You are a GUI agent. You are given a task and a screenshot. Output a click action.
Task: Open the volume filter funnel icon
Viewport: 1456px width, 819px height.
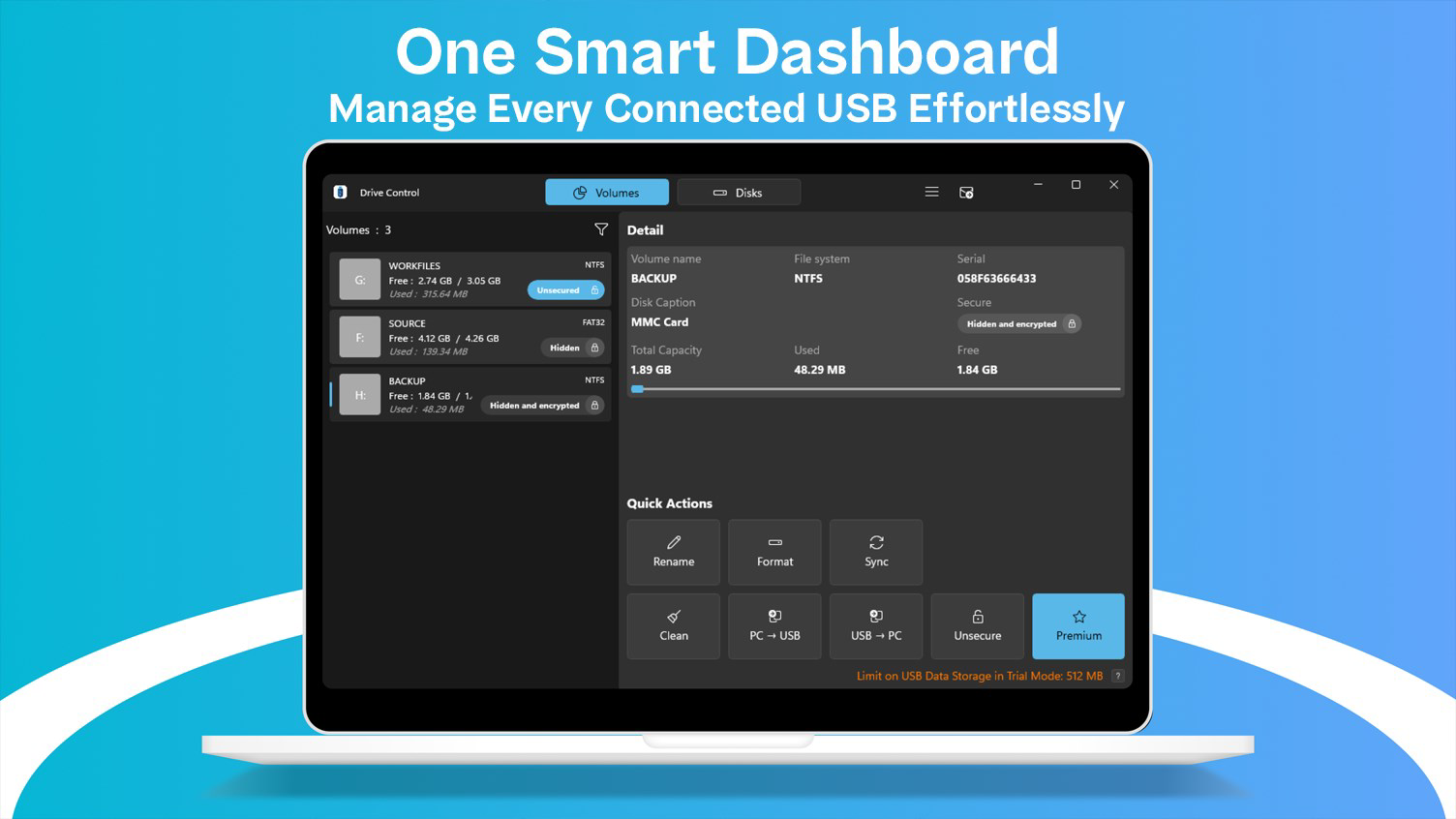601,229
